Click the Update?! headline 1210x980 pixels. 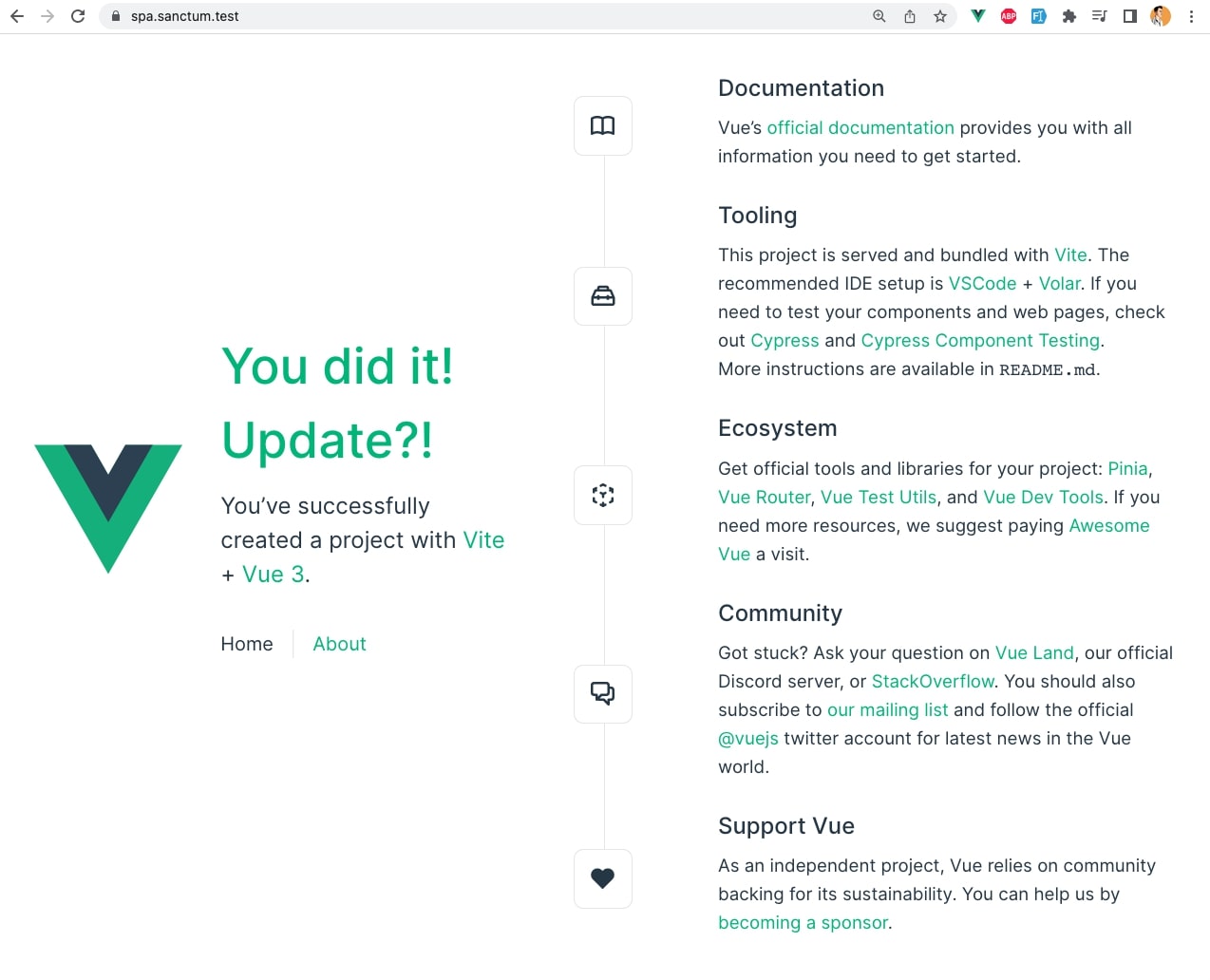[x=327, y=441]
